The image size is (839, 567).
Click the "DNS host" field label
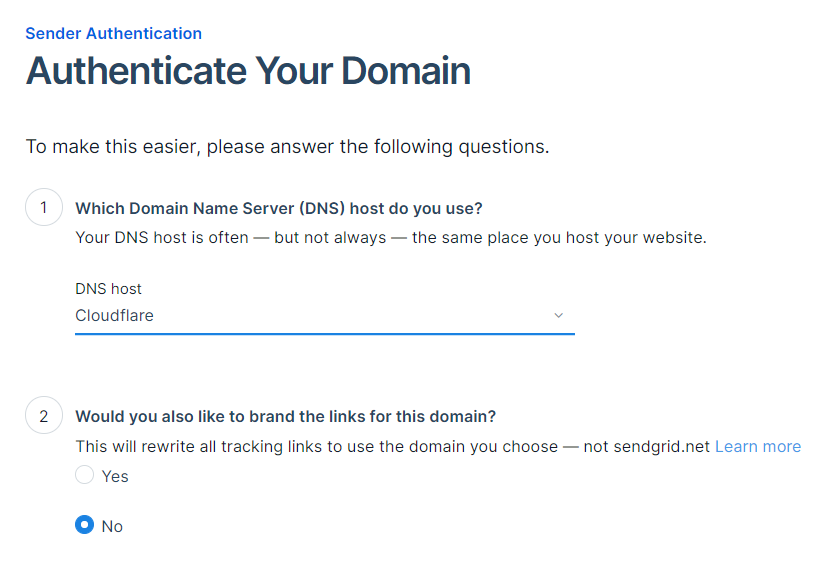108,289
